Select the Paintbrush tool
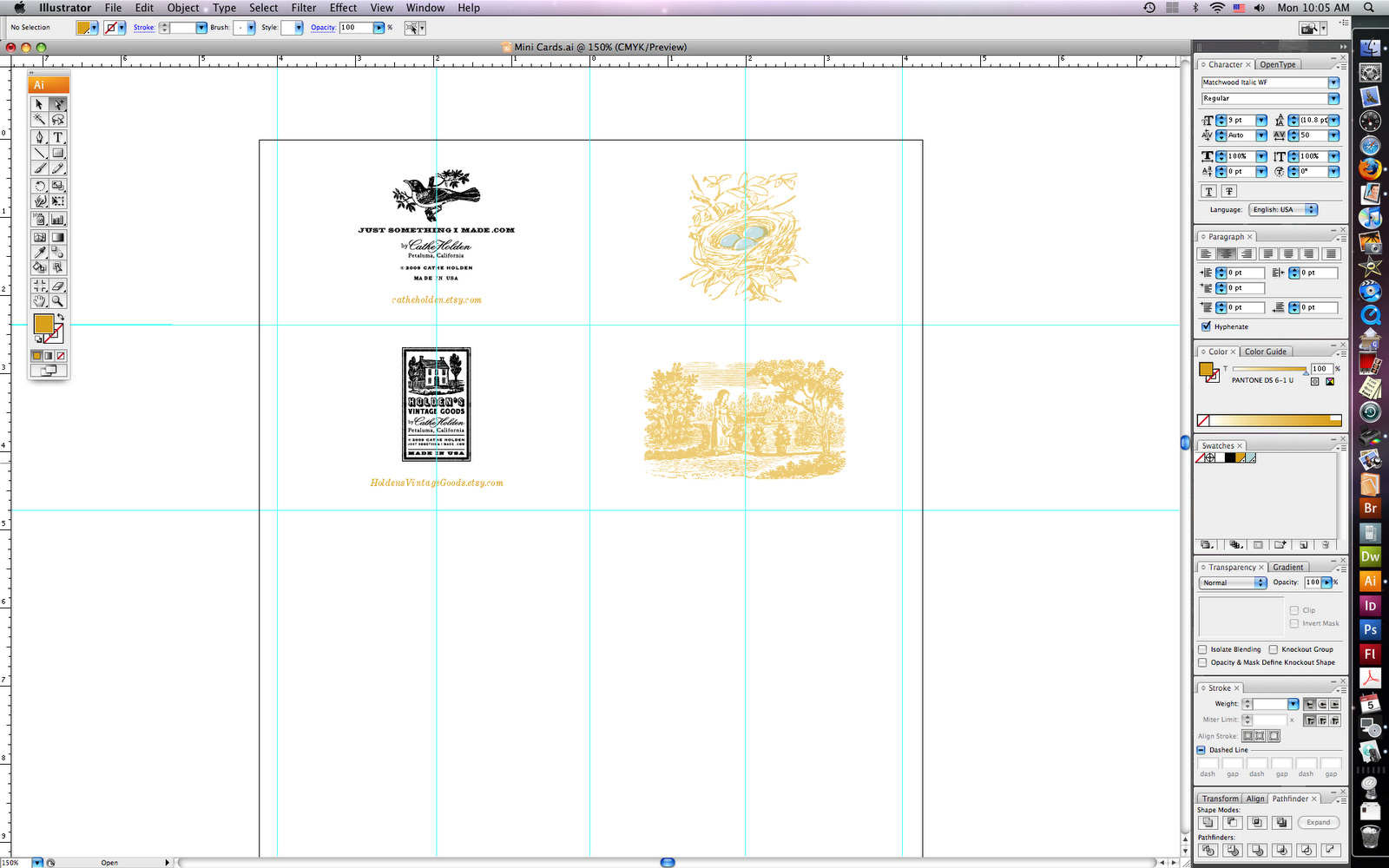The image size is (1389, 868). click(x=39, y=168)
